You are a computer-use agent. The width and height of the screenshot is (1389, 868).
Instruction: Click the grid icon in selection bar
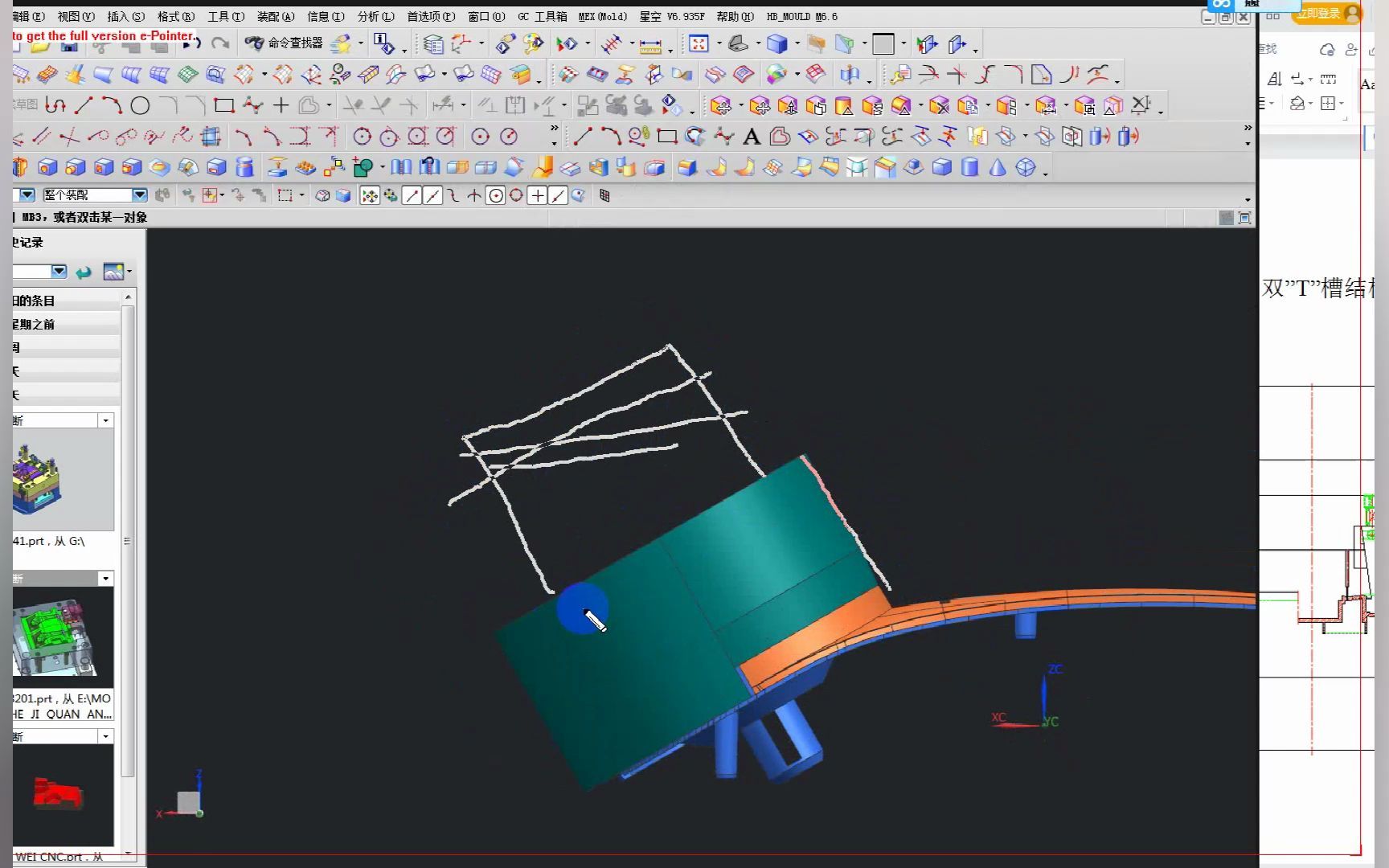[x=604, y=195]
